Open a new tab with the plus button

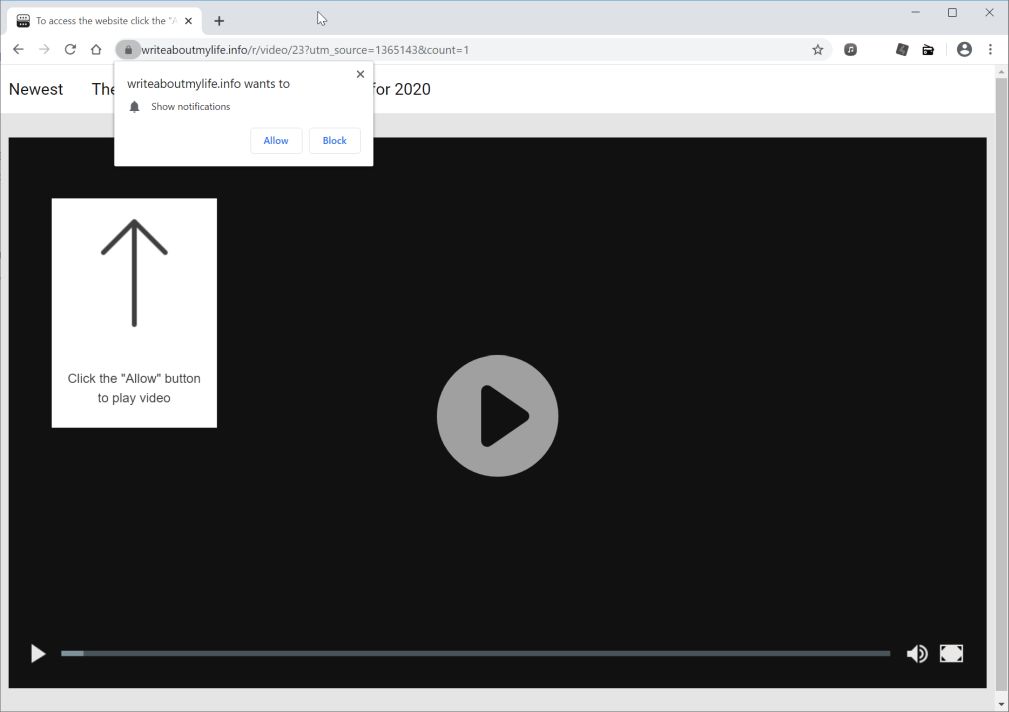coord(219,21)
